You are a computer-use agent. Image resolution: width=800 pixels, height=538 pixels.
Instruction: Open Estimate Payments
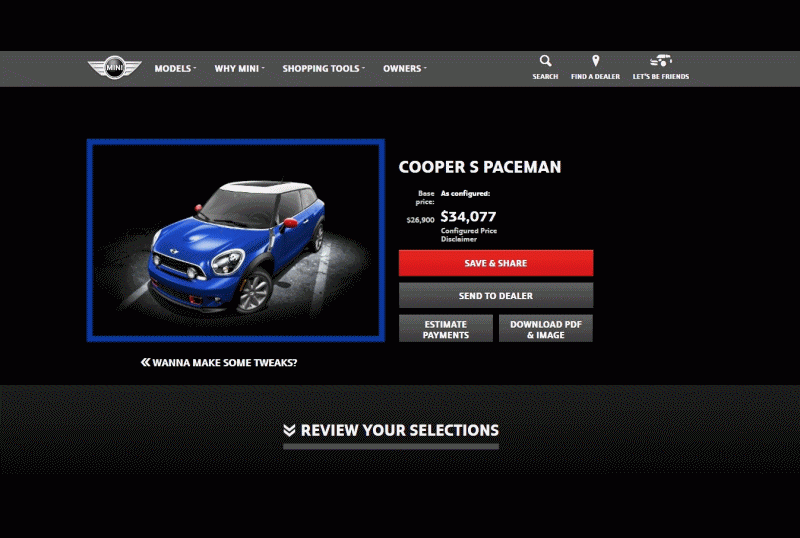point(446,329)
